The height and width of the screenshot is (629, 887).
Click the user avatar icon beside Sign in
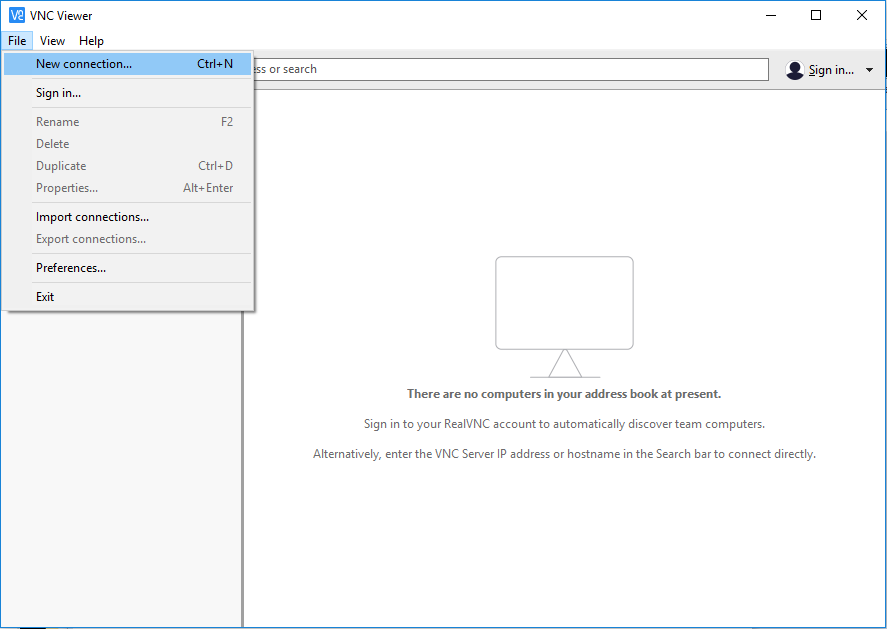[x=794, y=70]
